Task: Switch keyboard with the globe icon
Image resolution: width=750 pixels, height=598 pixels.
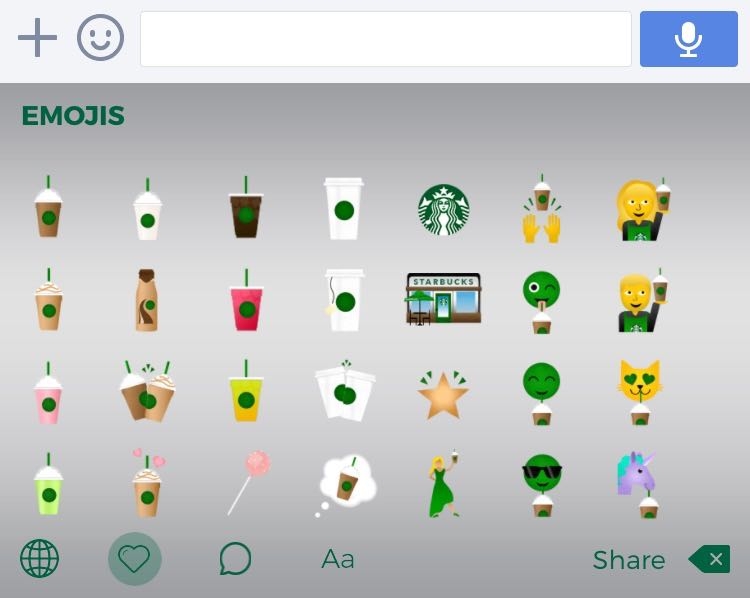Action: tap(40, 558)
